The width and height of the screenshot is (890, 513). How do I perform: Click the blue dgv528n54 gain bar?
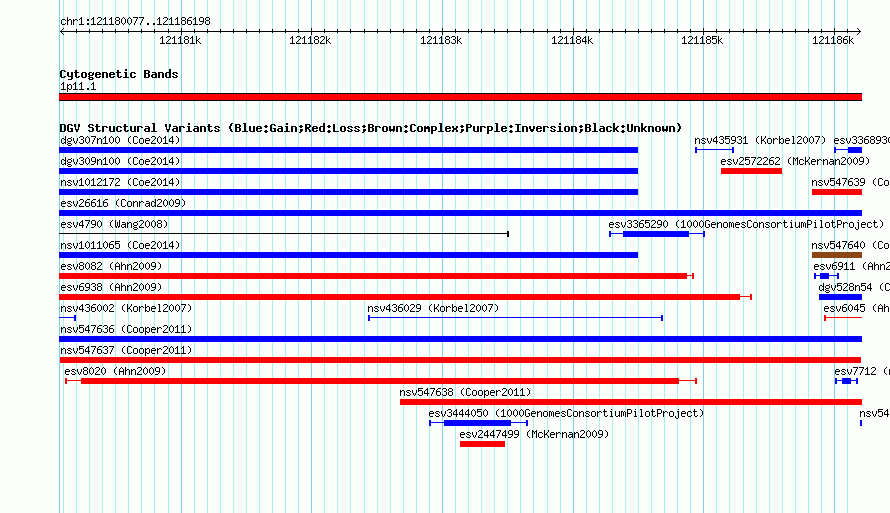pos(841,297)
